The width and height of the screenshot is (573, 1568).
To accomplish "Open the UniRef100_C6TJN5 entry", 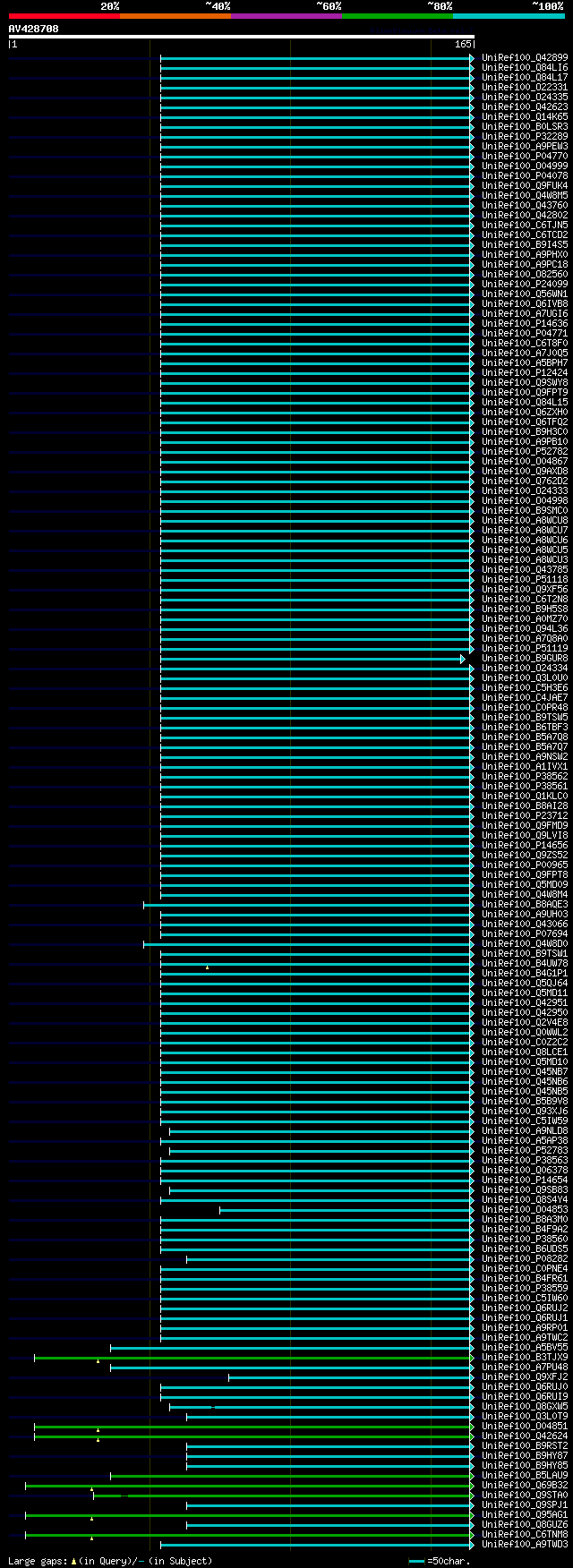I will click(525, 226).
